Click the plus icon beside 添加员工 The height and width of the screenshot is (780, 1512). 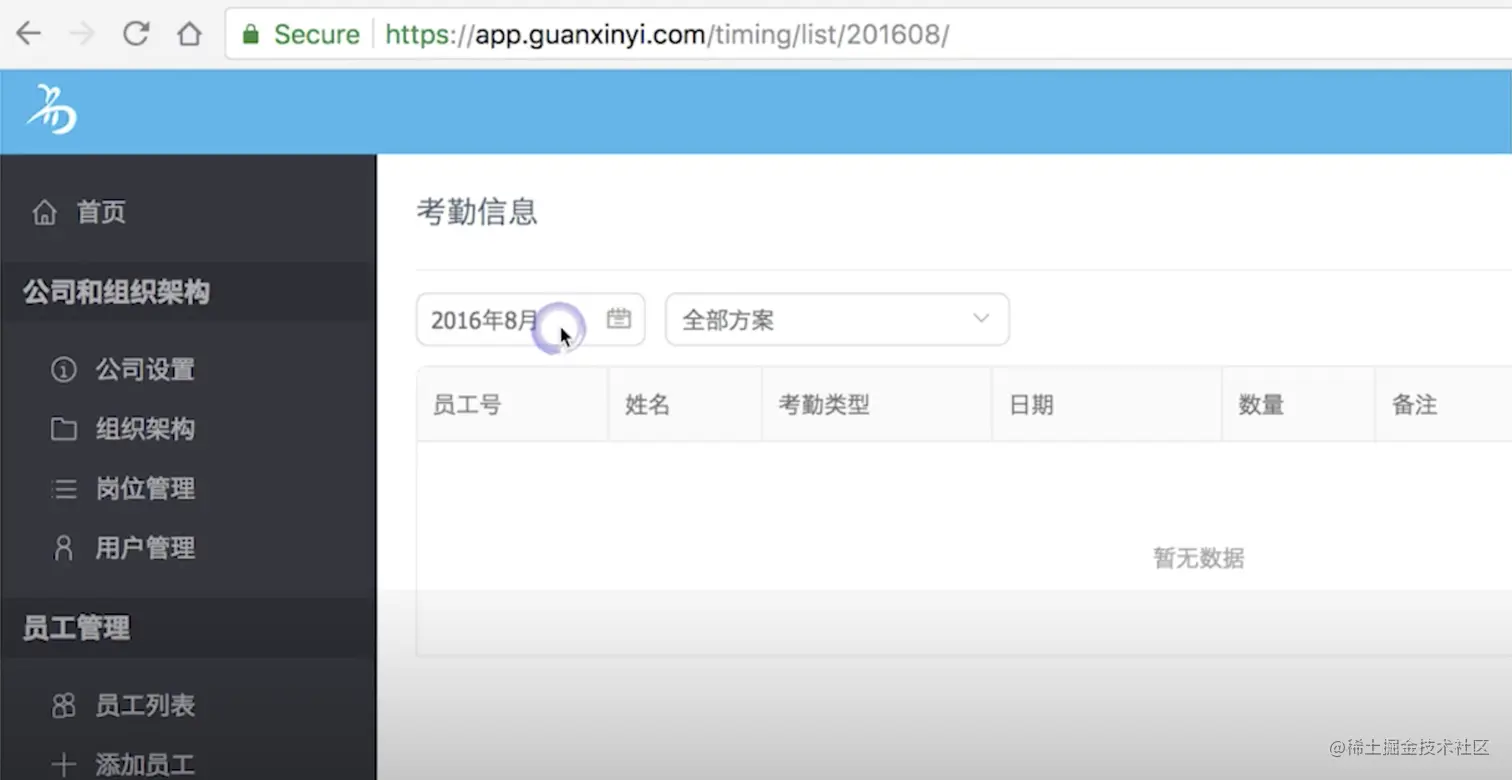pyautogui.click(x=63, y=766)
